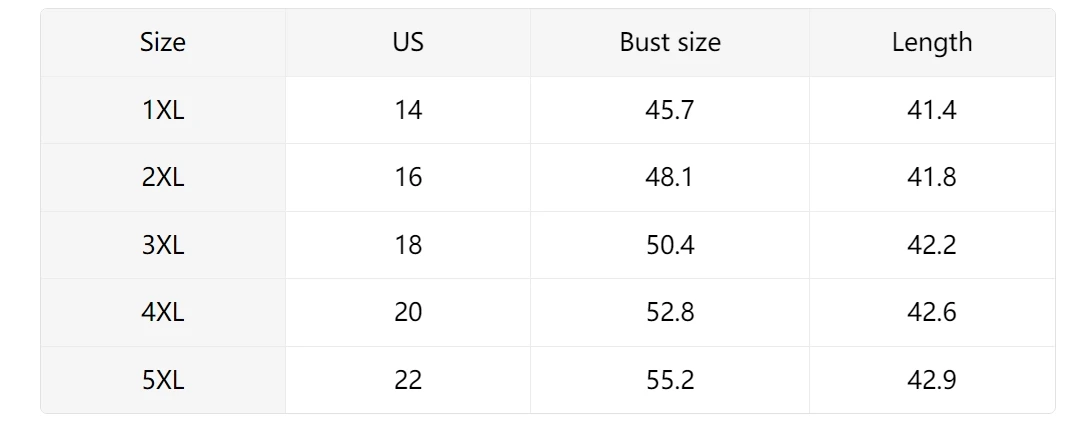Click bust size value 45.7
This screenshot has width=1088, height=432.
pyautogui.click(x=670, y=110)
